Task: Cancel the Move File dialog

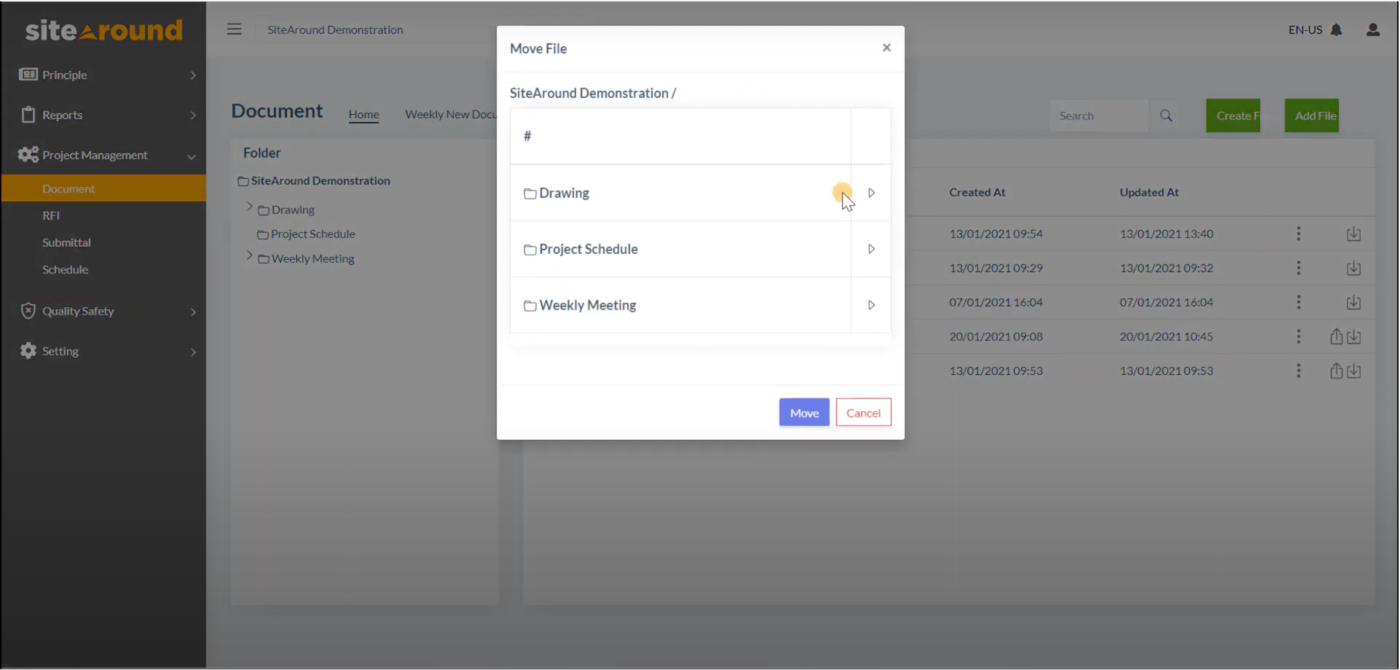Action: [863, 412]
